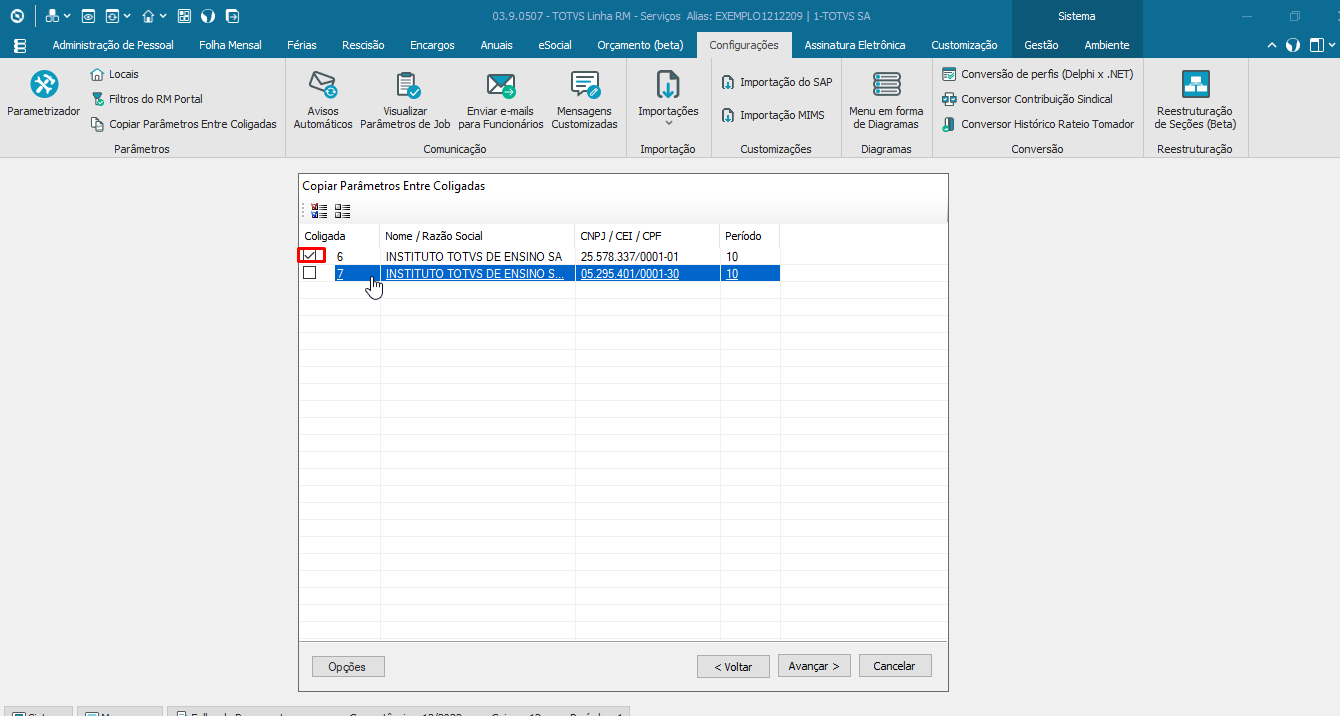
Task: Expand the Importações dropdown arrow
Action: click(x=668, y=123)
